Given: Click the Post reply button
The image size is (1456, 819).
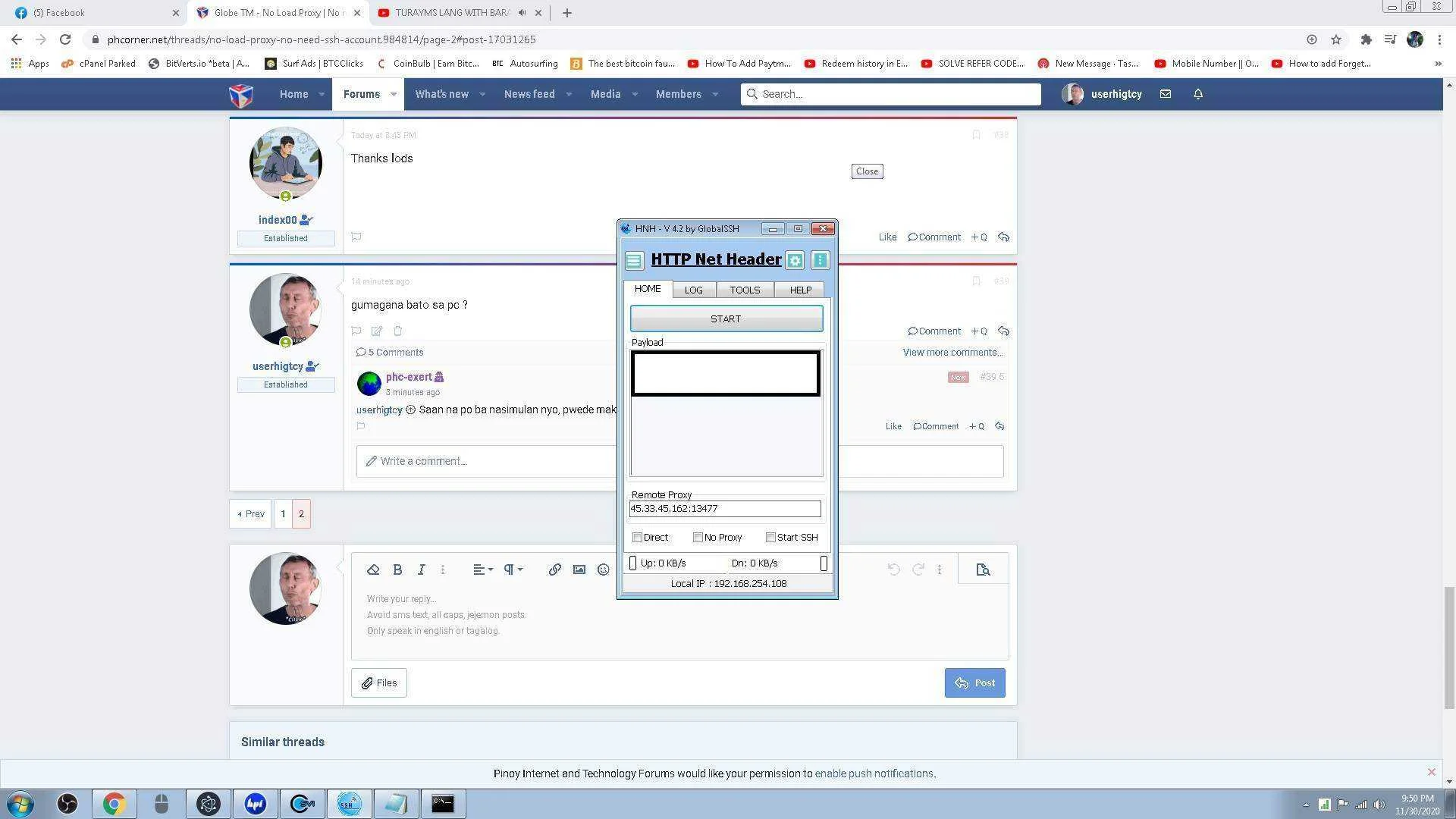Looking at the screenshot, I should pos(974,683).
